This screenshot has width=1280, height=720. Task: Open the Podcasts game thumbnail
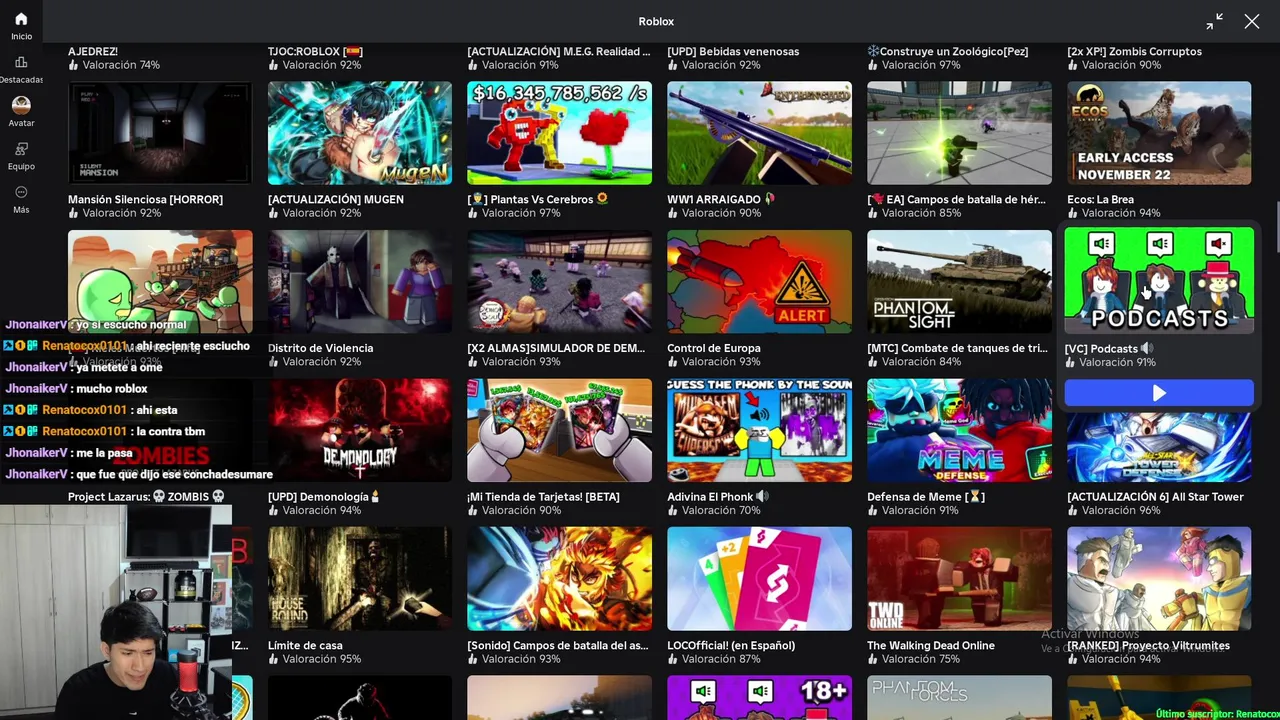coord(1159,280)
